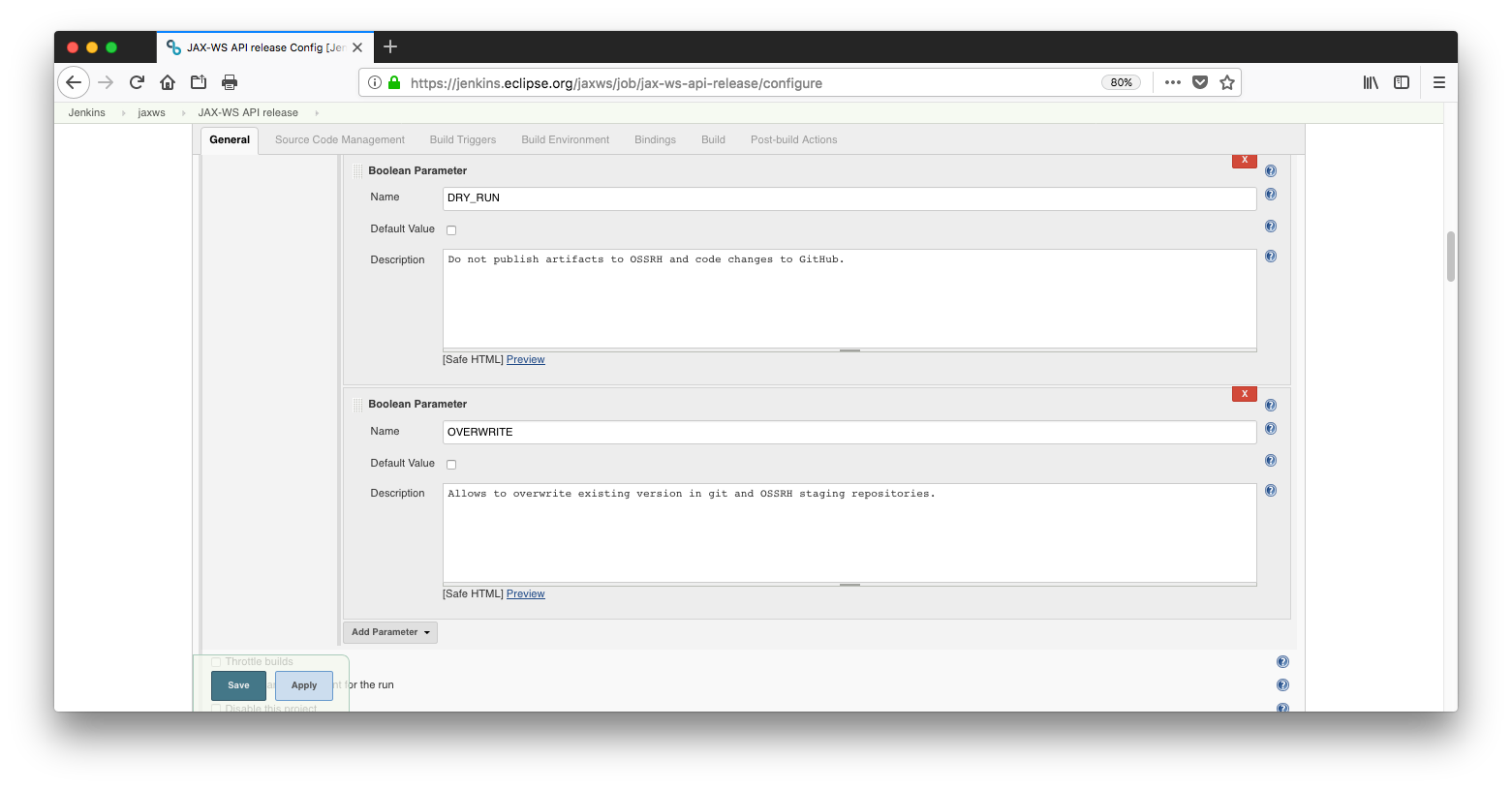Expand the JAX-WS API release breadcrumb arrow

317,113
